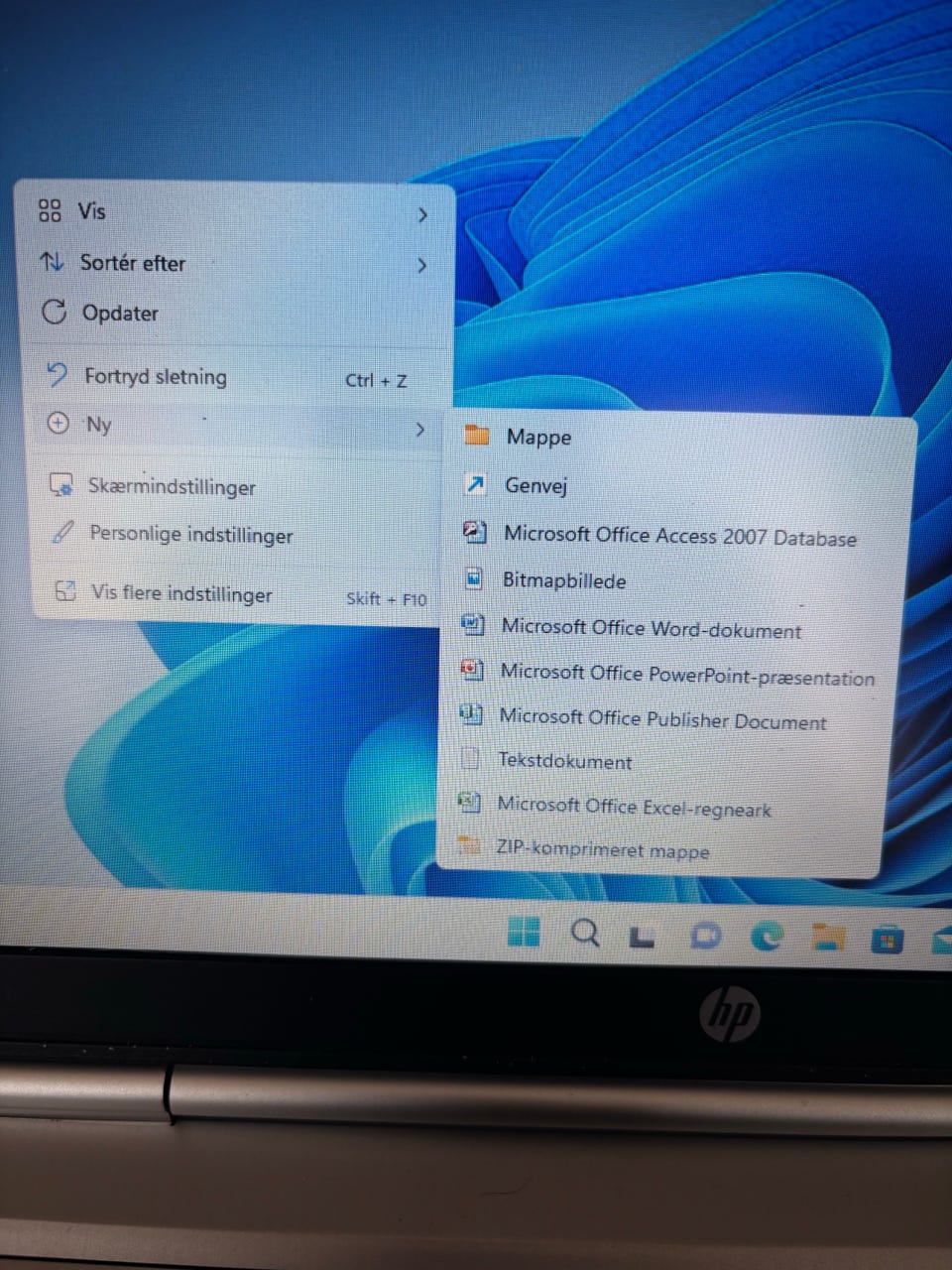Open the Sortér efter menu entry
The image size is (952, 1270).
tap(234, 264)
